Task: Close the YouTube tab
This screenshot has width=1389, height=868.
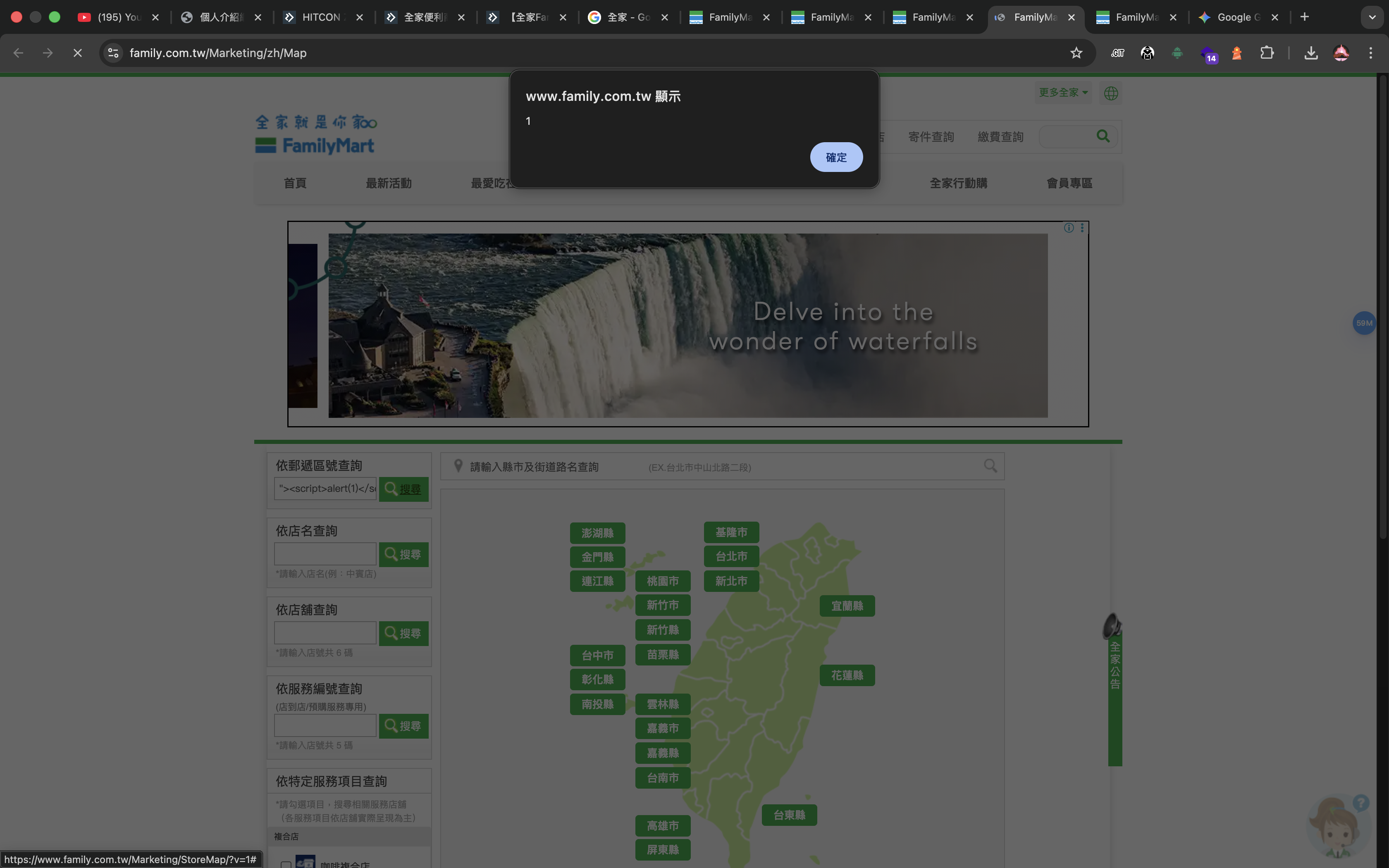Action: pos(155,17)
